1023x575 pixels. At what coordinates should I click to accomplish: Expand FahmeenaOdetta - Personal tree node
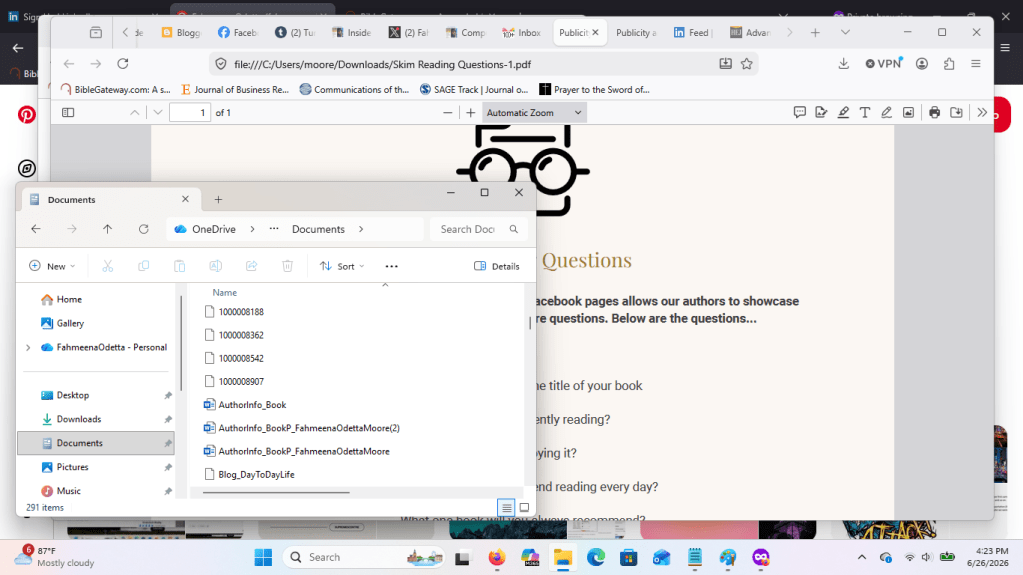(28, 347)
